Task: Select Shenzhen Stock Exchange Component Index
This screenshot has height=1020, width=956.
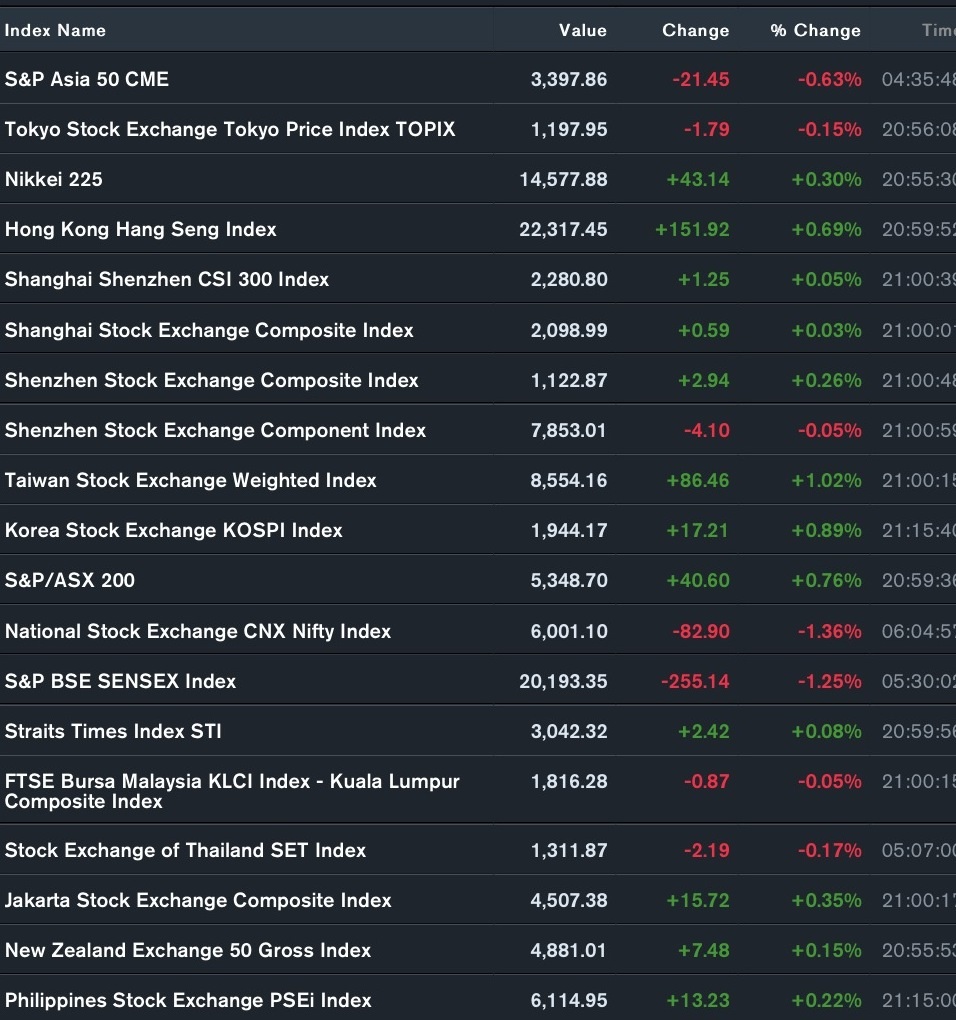Action: (215, 430)
